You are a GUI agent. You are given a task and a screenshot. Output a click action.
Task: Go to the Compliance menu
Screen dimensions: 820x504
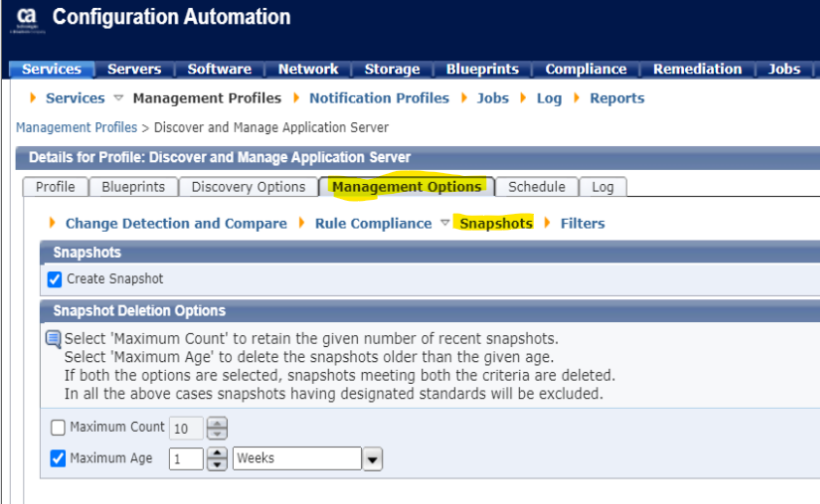585,69
